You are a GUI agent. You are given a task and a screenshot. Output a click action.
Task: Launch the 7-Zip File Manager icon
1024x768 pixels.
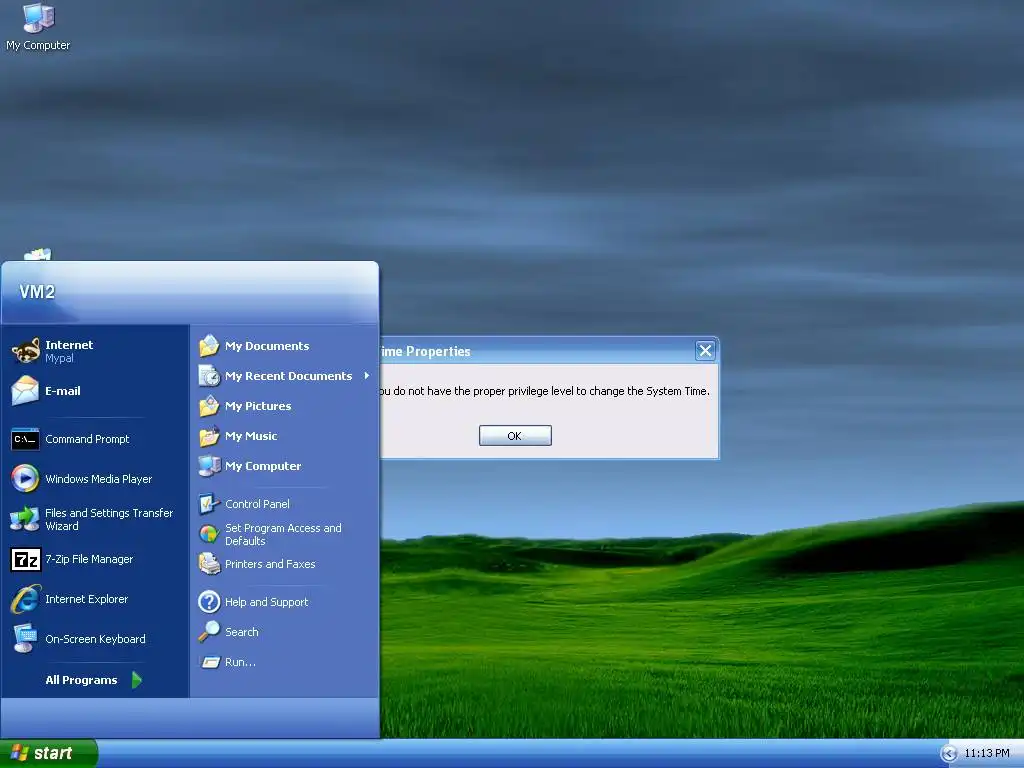25,560
